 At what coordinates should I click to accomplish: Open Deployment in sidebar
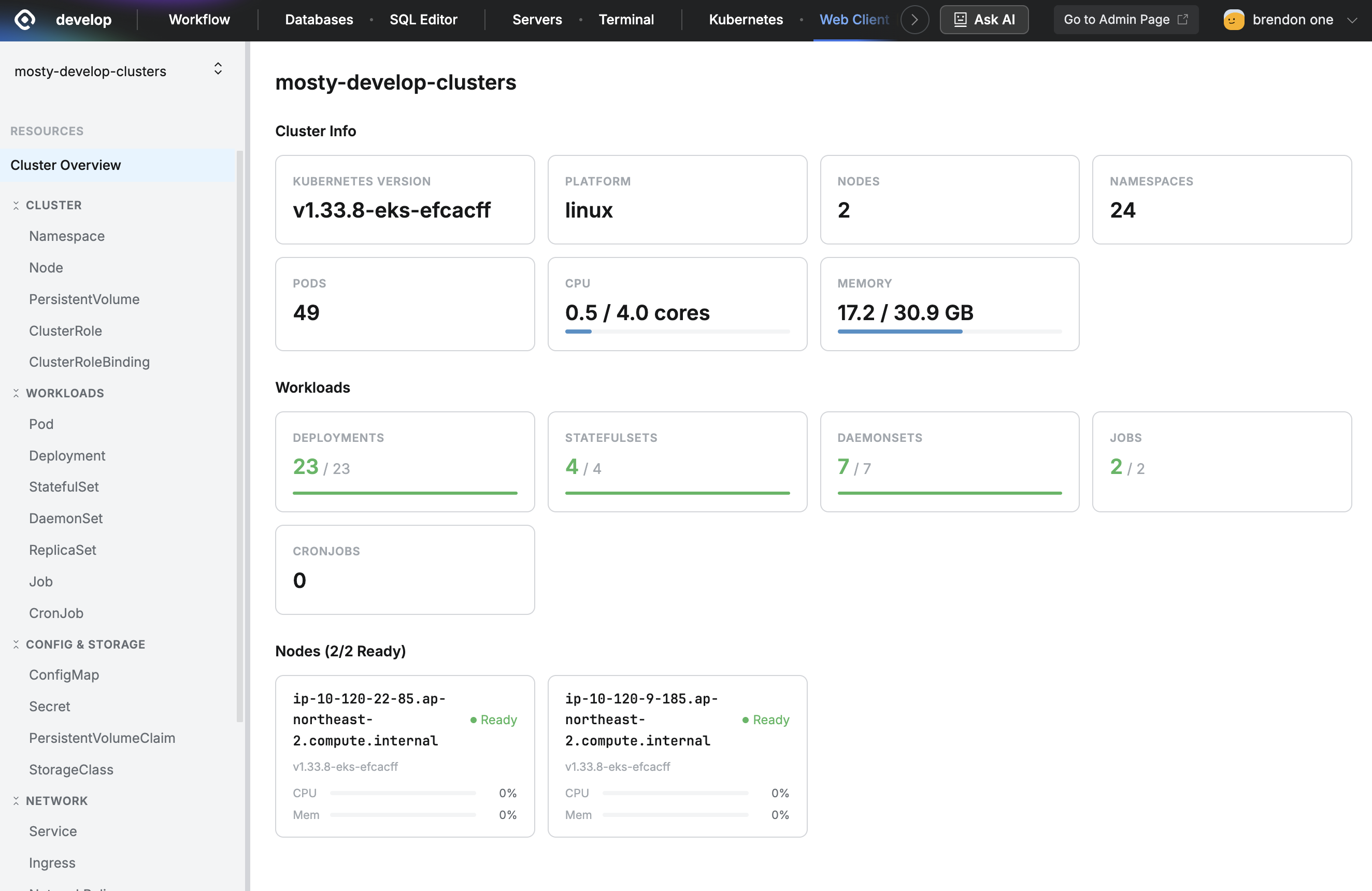coord(67,455)
